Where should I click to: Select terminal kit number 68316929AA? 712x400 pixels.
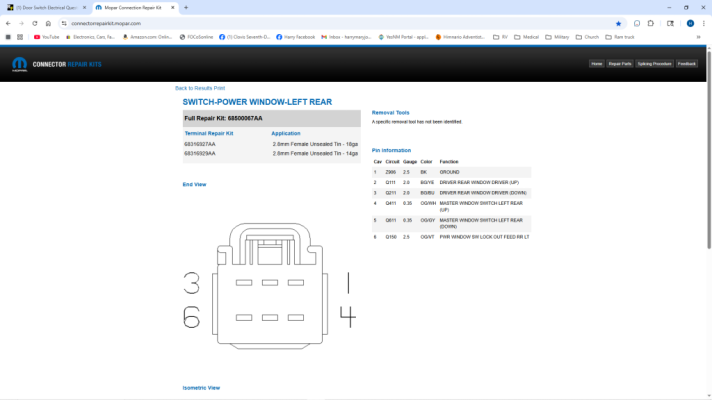(200, 153)
